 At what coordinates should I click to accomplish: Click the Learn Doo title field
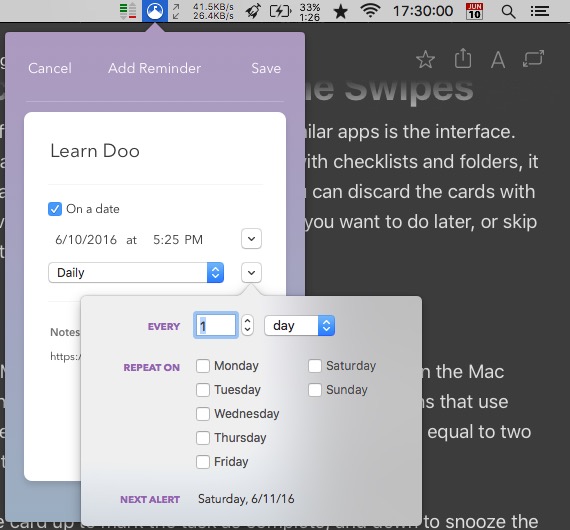pyautogui.click(x=95, y=151)
